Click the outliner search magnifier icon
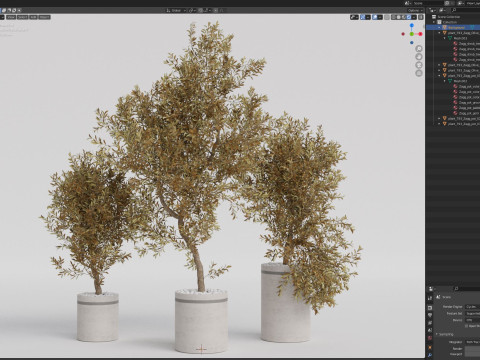The height and width of the screenshot is (360, 480). [x=454, y=10]
